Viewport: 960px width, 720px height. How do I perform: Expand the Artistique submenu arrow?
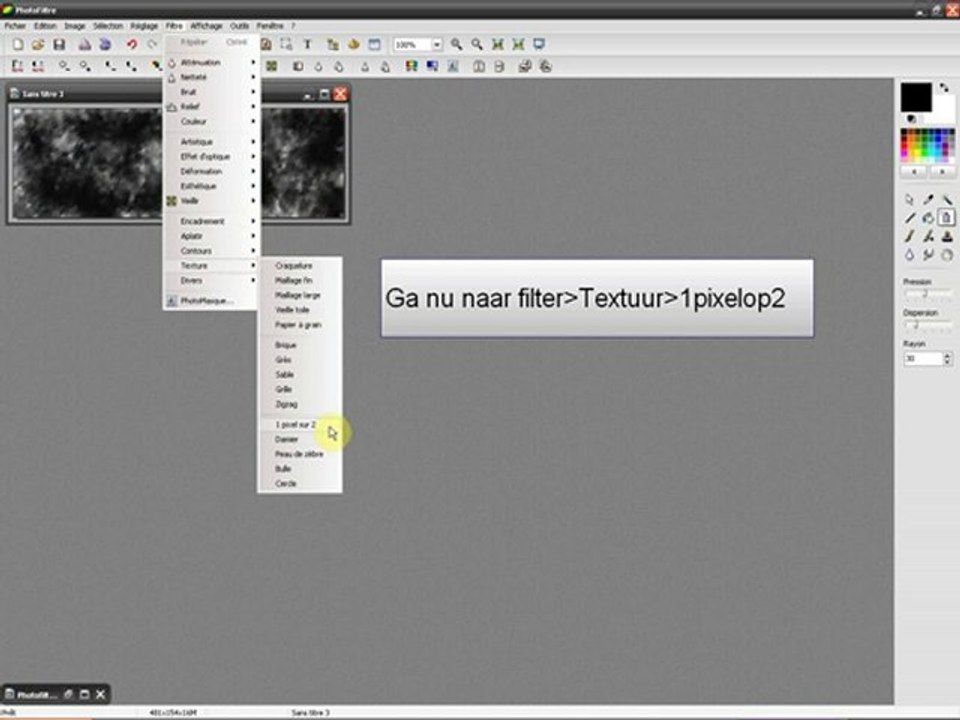click(253, 141)
